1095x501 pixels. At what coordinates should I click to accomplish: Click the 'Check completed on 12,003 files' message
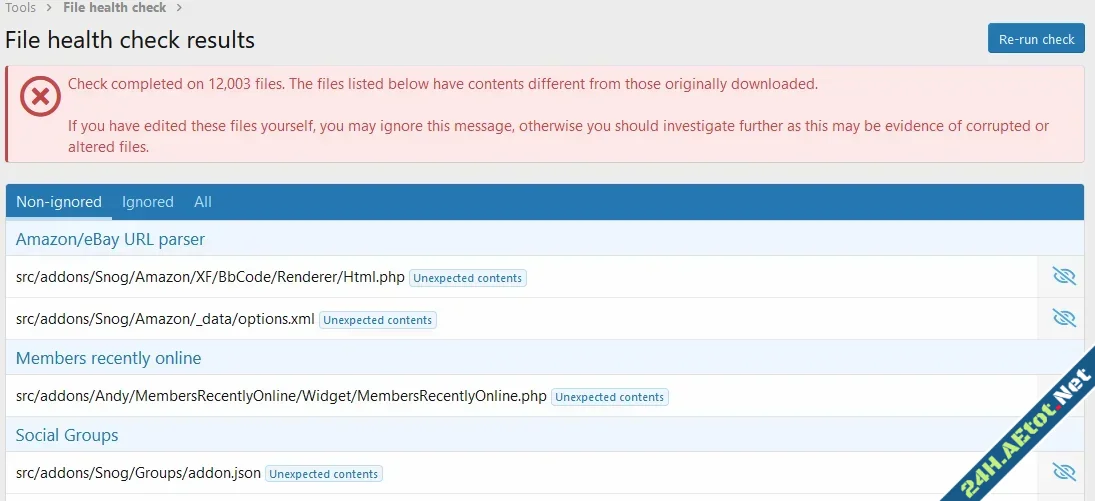443,85
